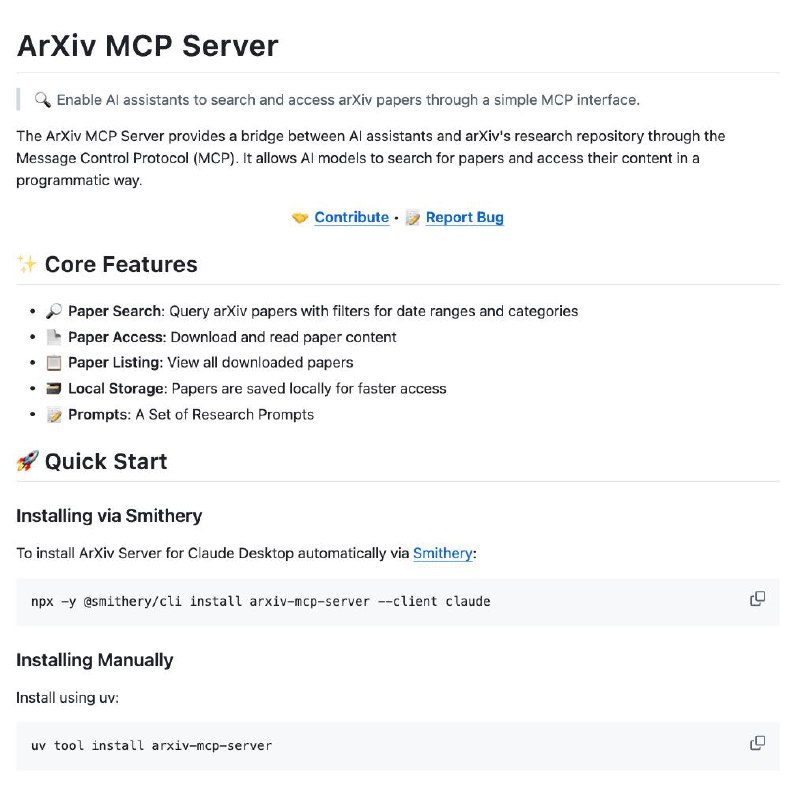The image size is (800, 787).
Task: Click the magnifying glass emoji in blockquote
Action: pyautogui.click(x=42, y=99)
